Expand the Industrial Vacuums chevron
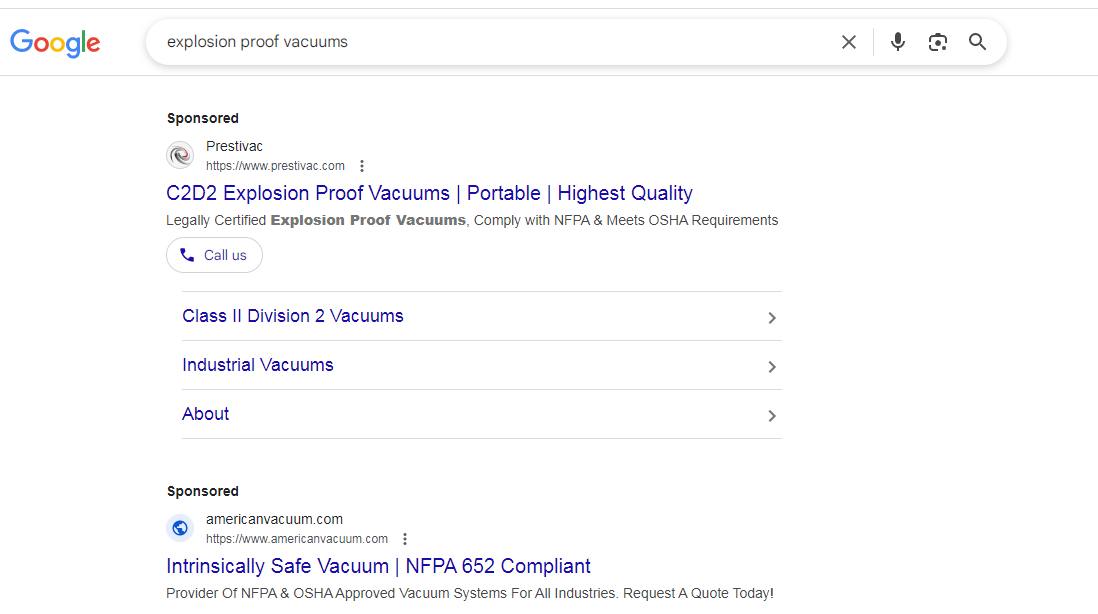Viewport: 1098px width, 614px height. 771,367
